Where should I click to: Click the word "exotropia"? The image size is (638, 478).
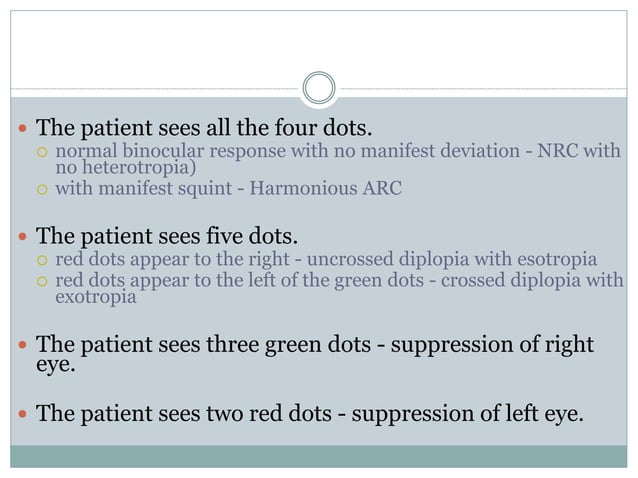93,297
